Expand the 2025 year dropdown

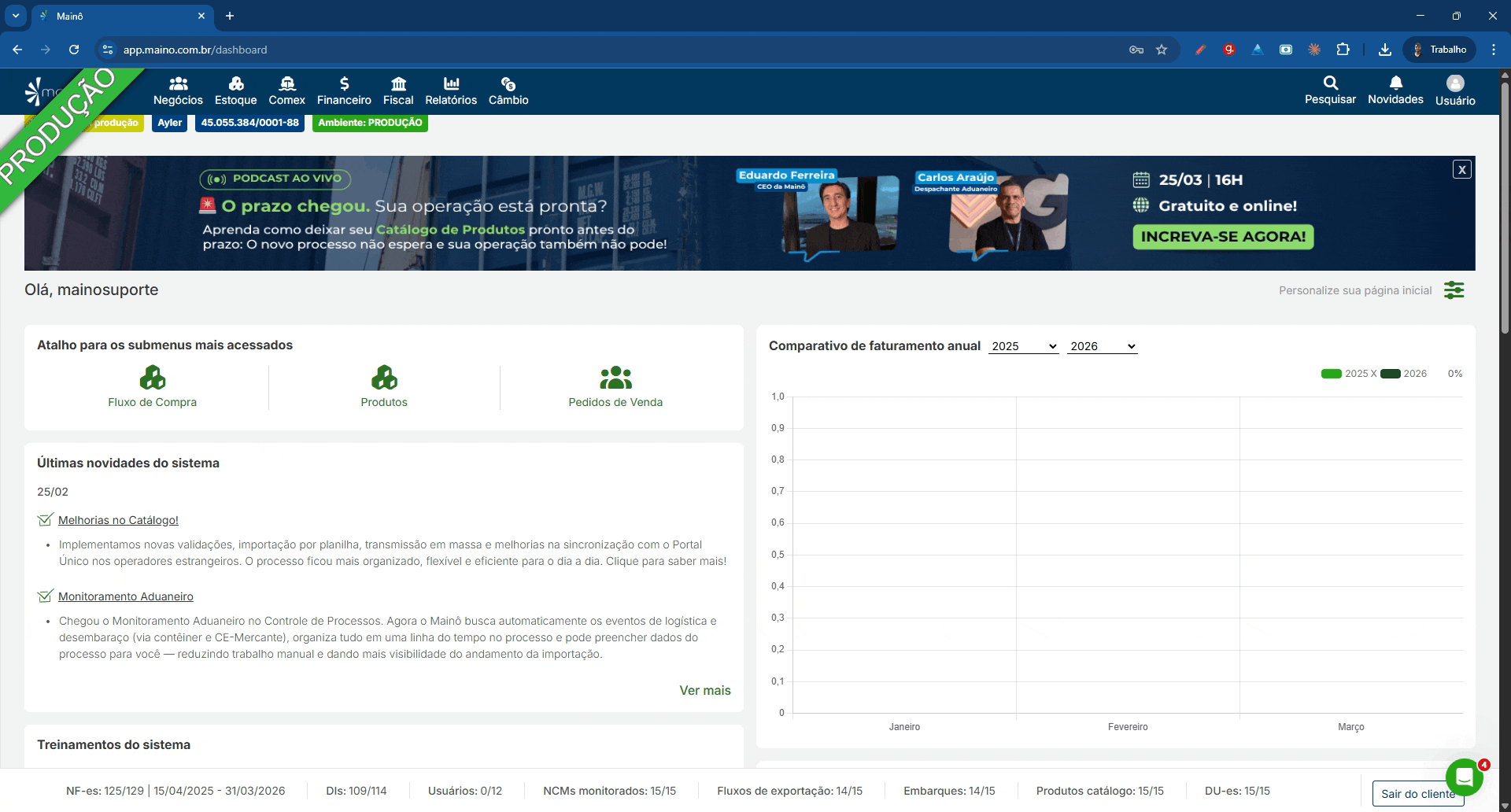[x=1023, y=346]
